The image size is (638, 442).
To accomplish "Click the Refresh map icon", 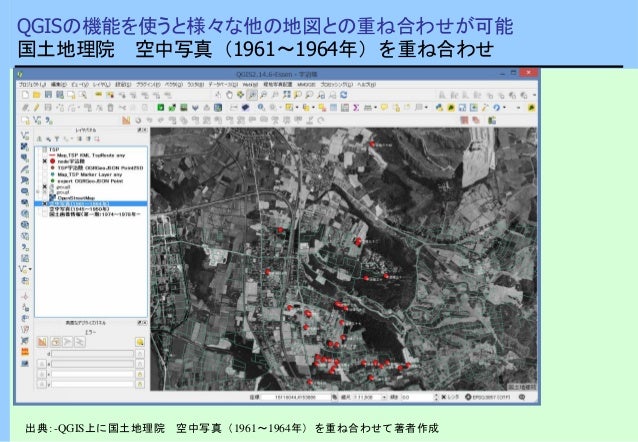I will click(344, 95).
